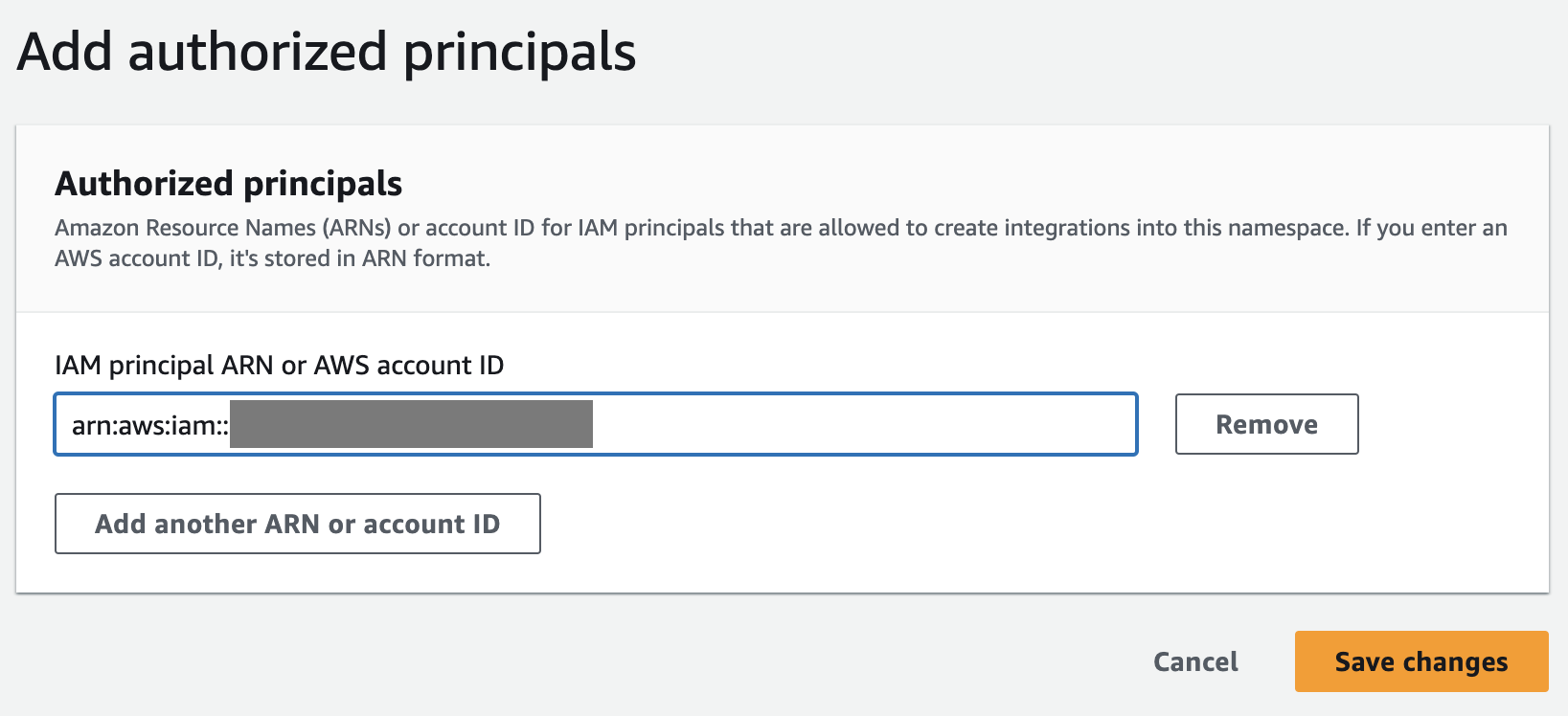Image resolution: width=1568 pixels, height=716 pixels.
Task: Click the Remove button beside the ARN field
Action: click(1266, 424)
